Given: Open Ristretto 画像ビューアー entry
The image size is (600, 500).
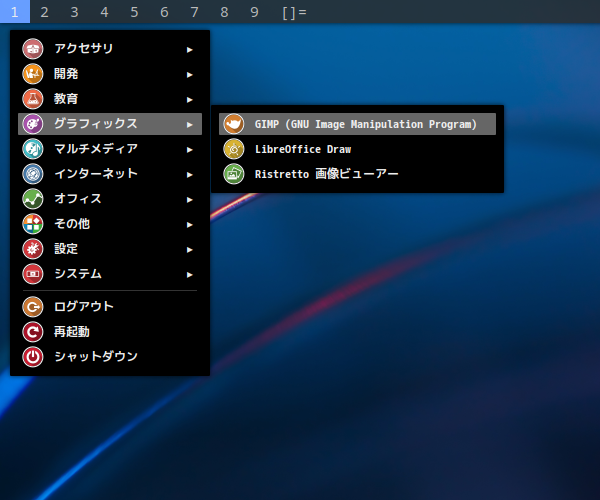Looking at the screenshot, I should click(x=357, y=174).
